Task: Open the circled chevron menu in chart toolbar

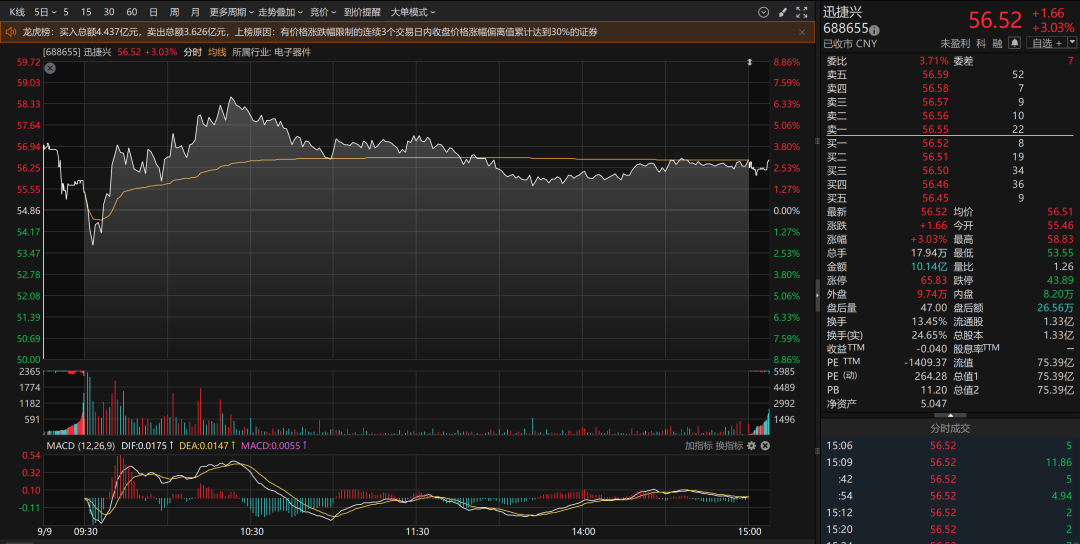Action: coord(763,12)
